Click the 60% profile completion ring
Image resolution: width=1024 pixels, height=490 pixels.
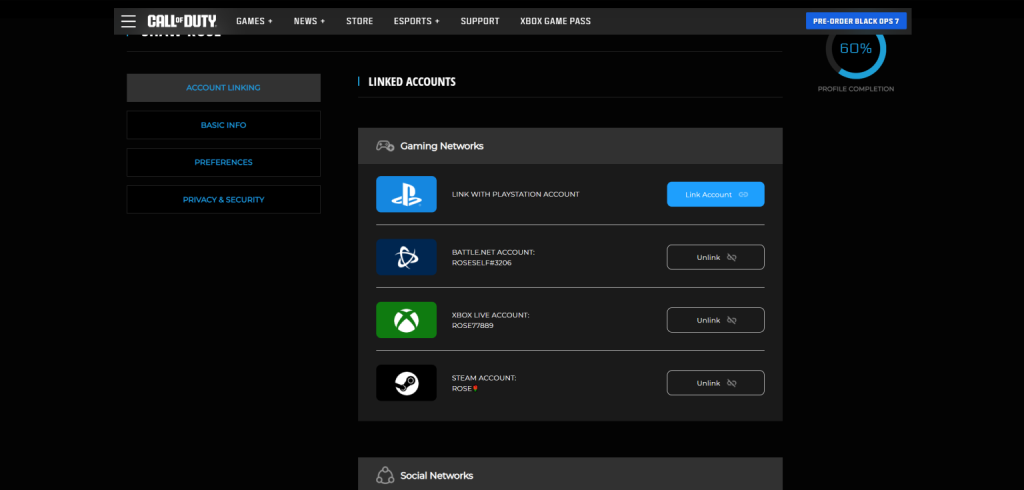(855, 50)
